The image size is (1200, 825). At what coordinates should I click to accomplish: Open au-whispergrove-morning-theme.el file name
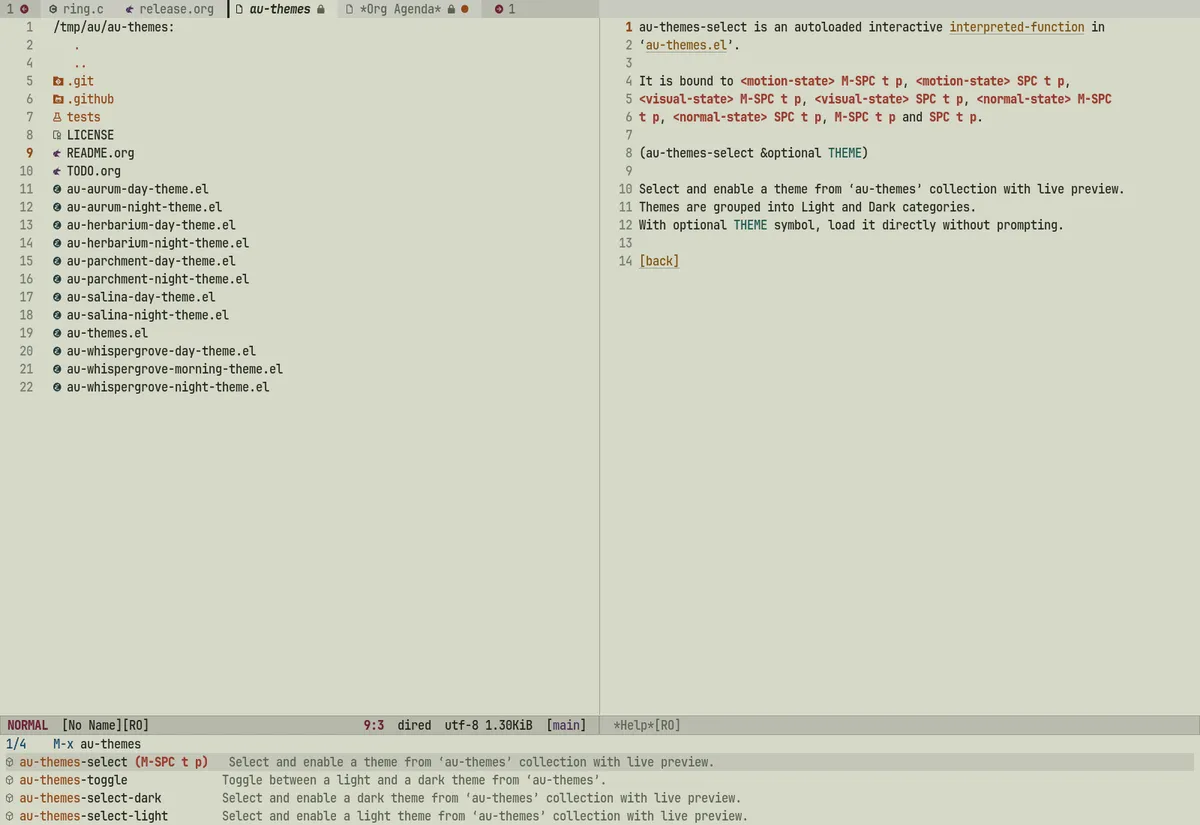175,369
